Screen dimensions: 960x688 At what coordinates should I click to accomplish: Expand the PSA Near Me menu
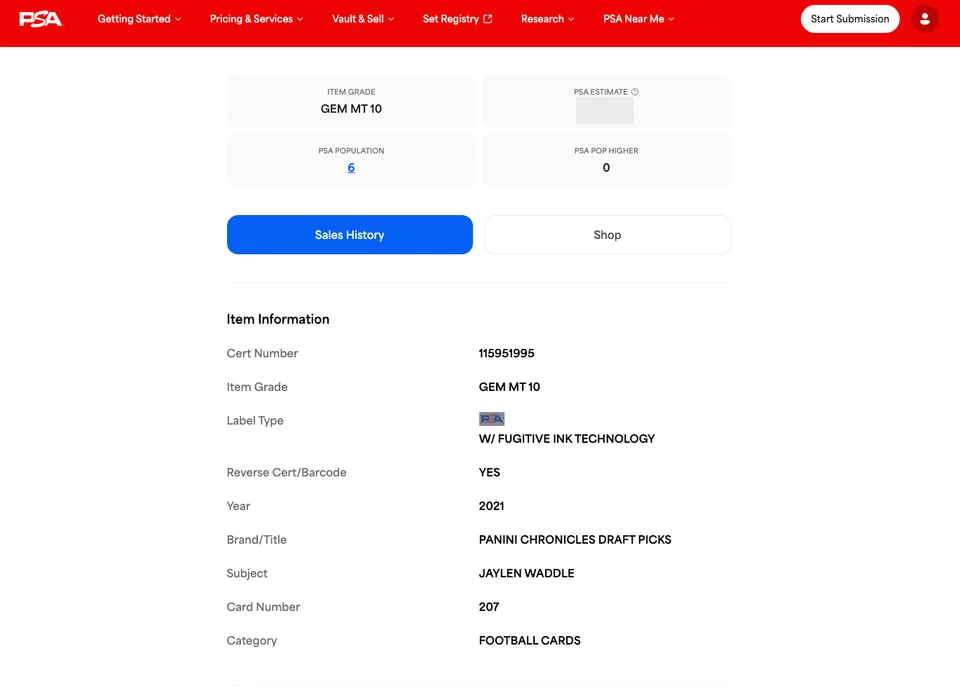pos(639,19)
